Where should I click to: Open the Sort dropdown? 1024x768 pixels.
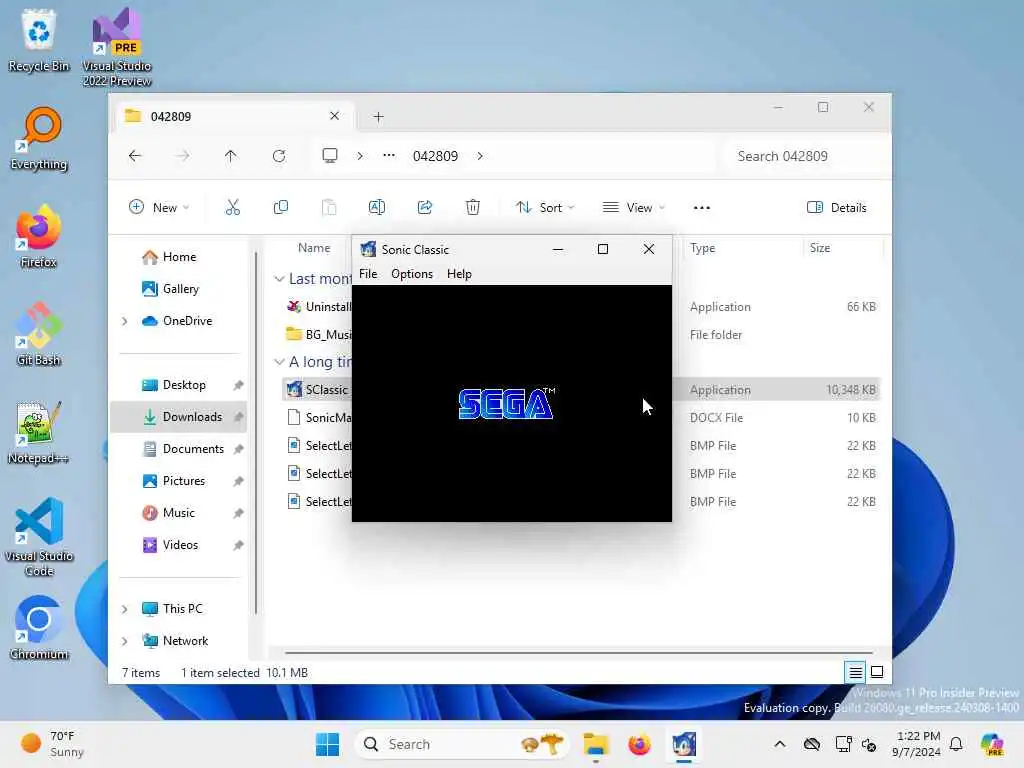tap(545, 208)
